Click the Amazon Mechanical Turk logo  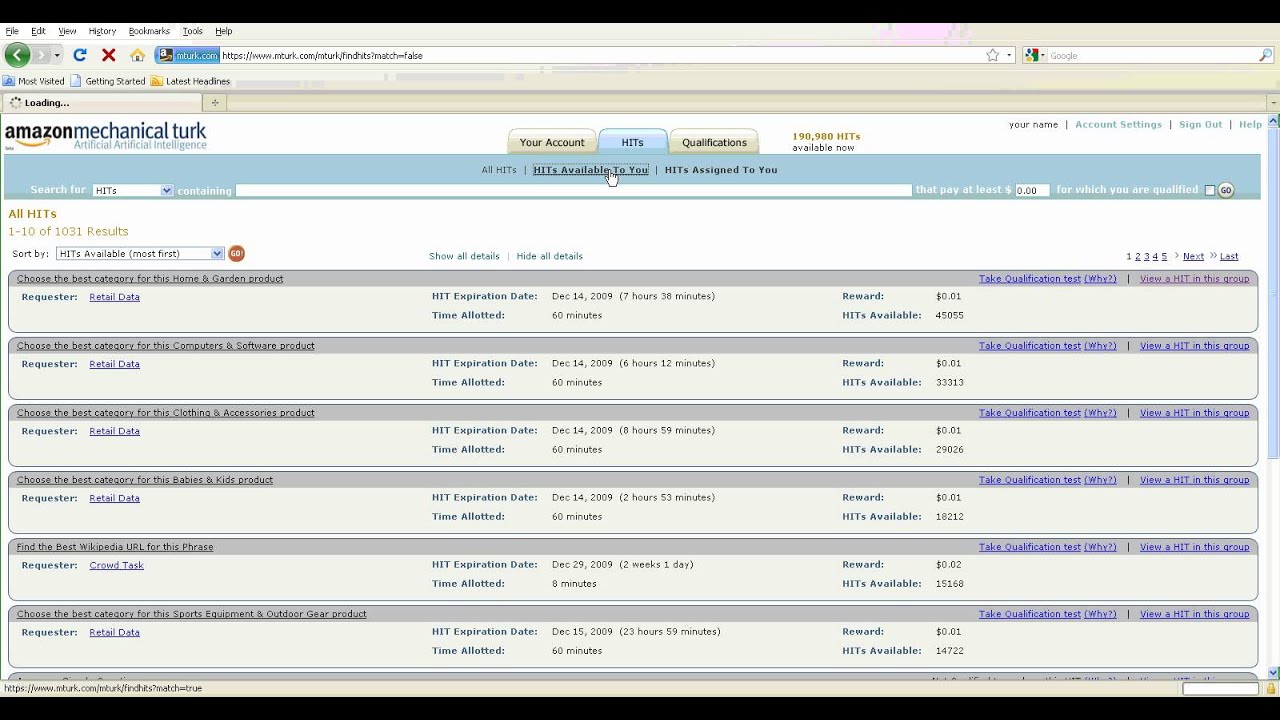106,136
